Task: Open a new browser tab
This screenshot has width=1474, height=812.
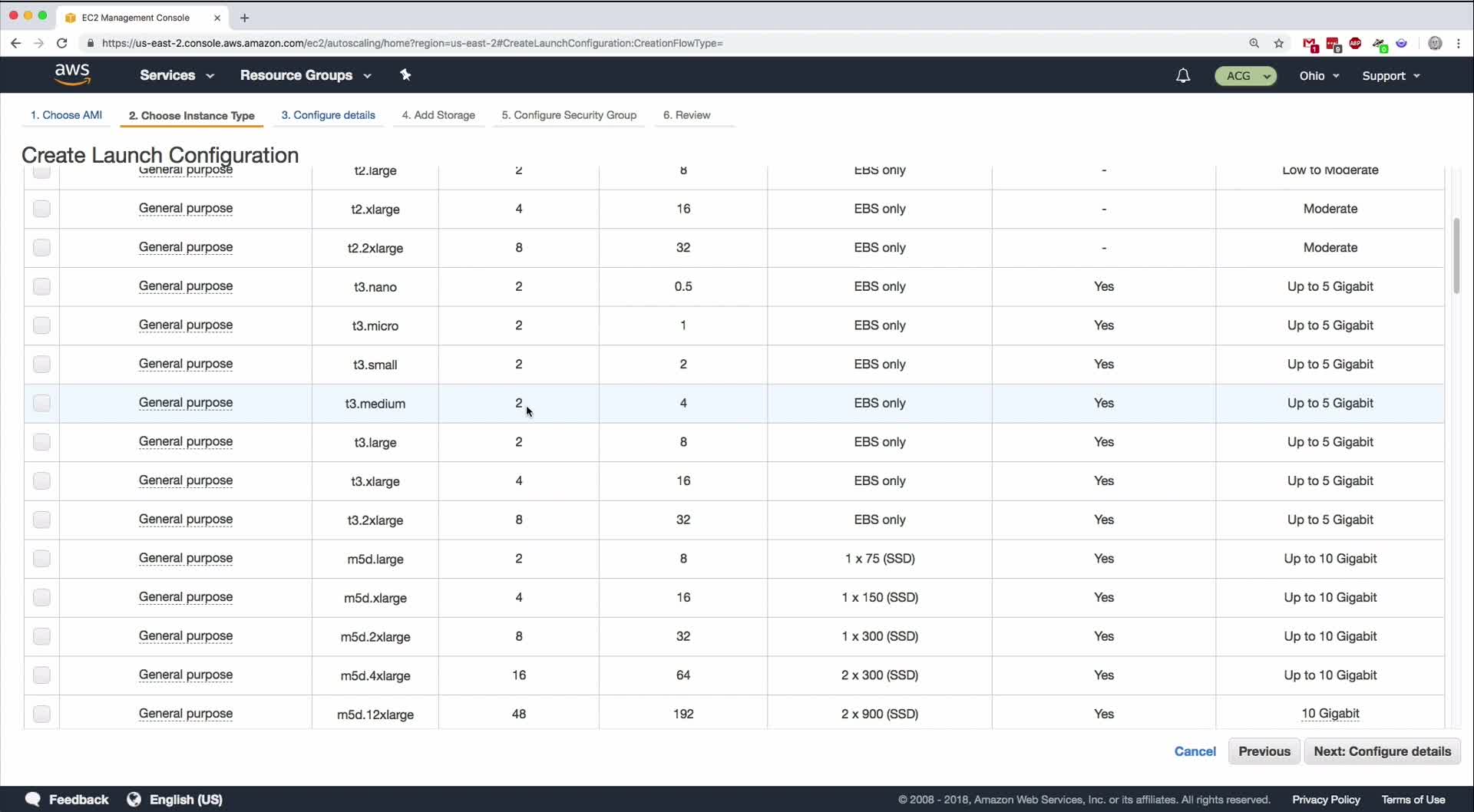Action: [x=244, y=18]
